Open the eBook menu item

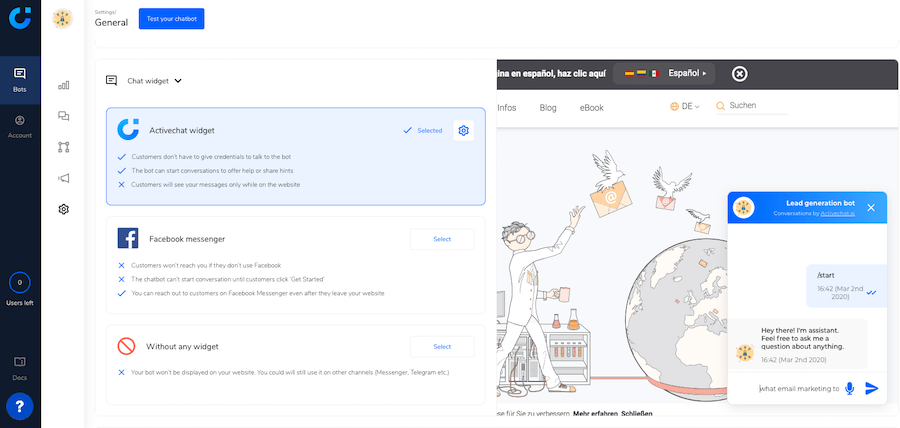pos(592,108)
